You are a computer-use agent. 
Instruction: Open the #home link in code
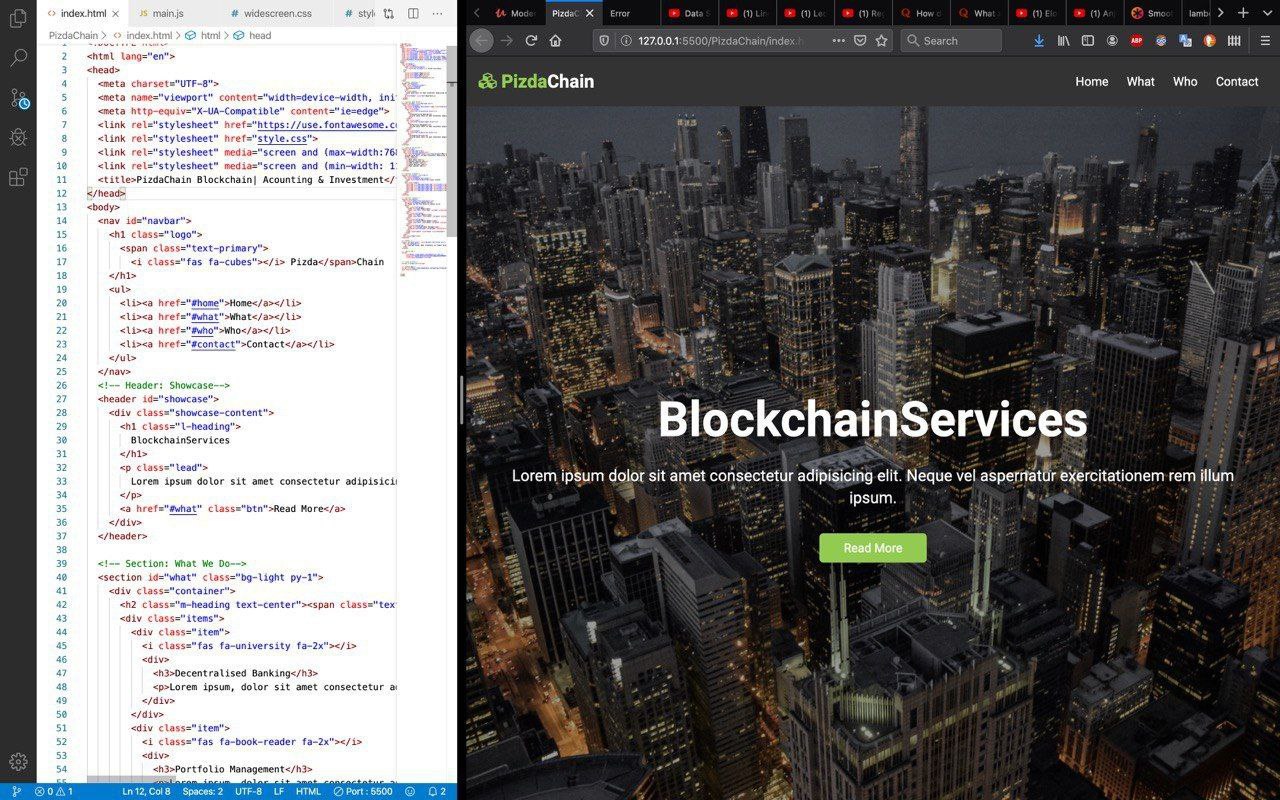click(x=204, y=303)
